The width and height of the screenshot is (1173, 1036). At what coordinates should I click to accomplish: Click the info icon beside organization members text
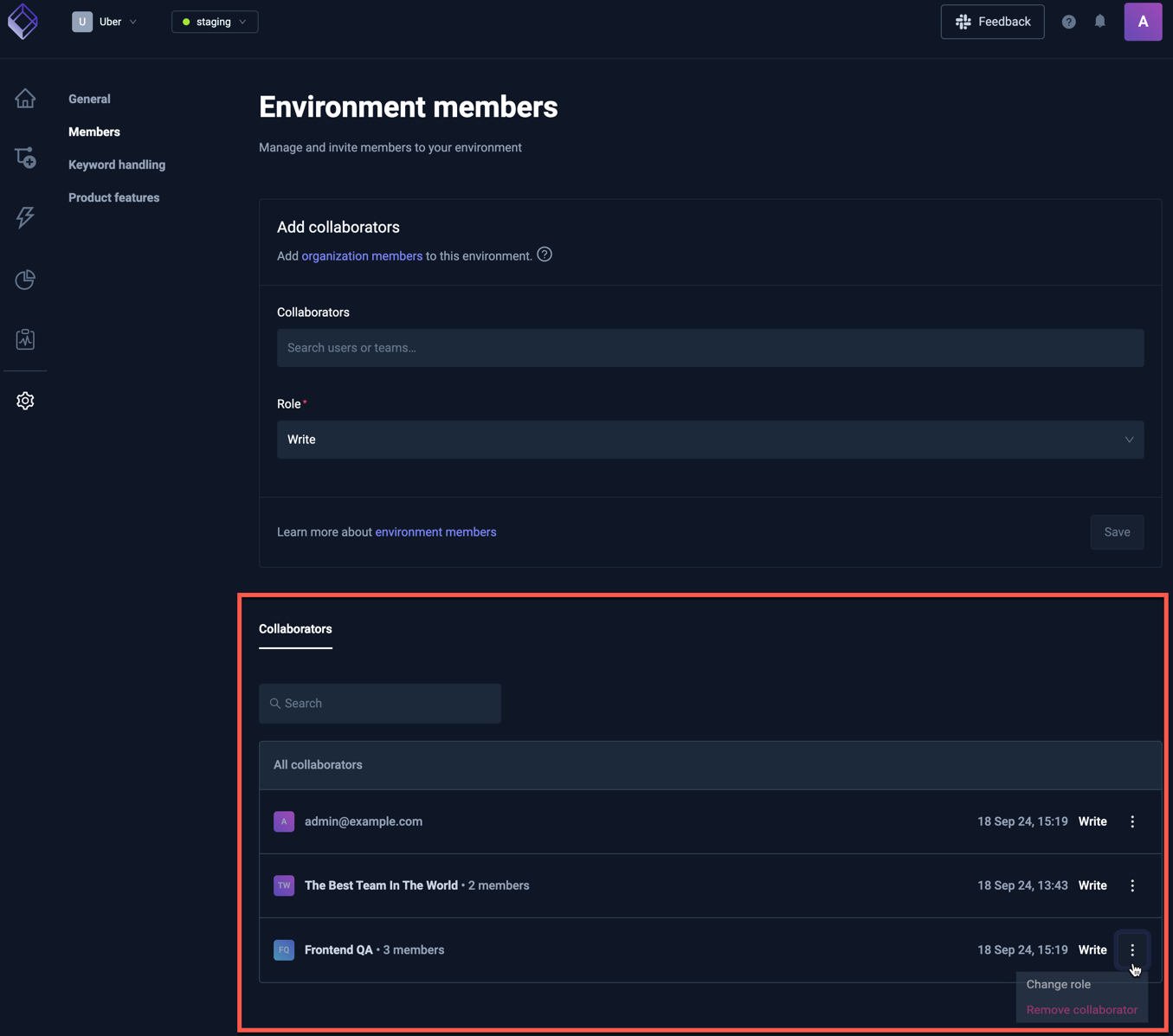545,254
